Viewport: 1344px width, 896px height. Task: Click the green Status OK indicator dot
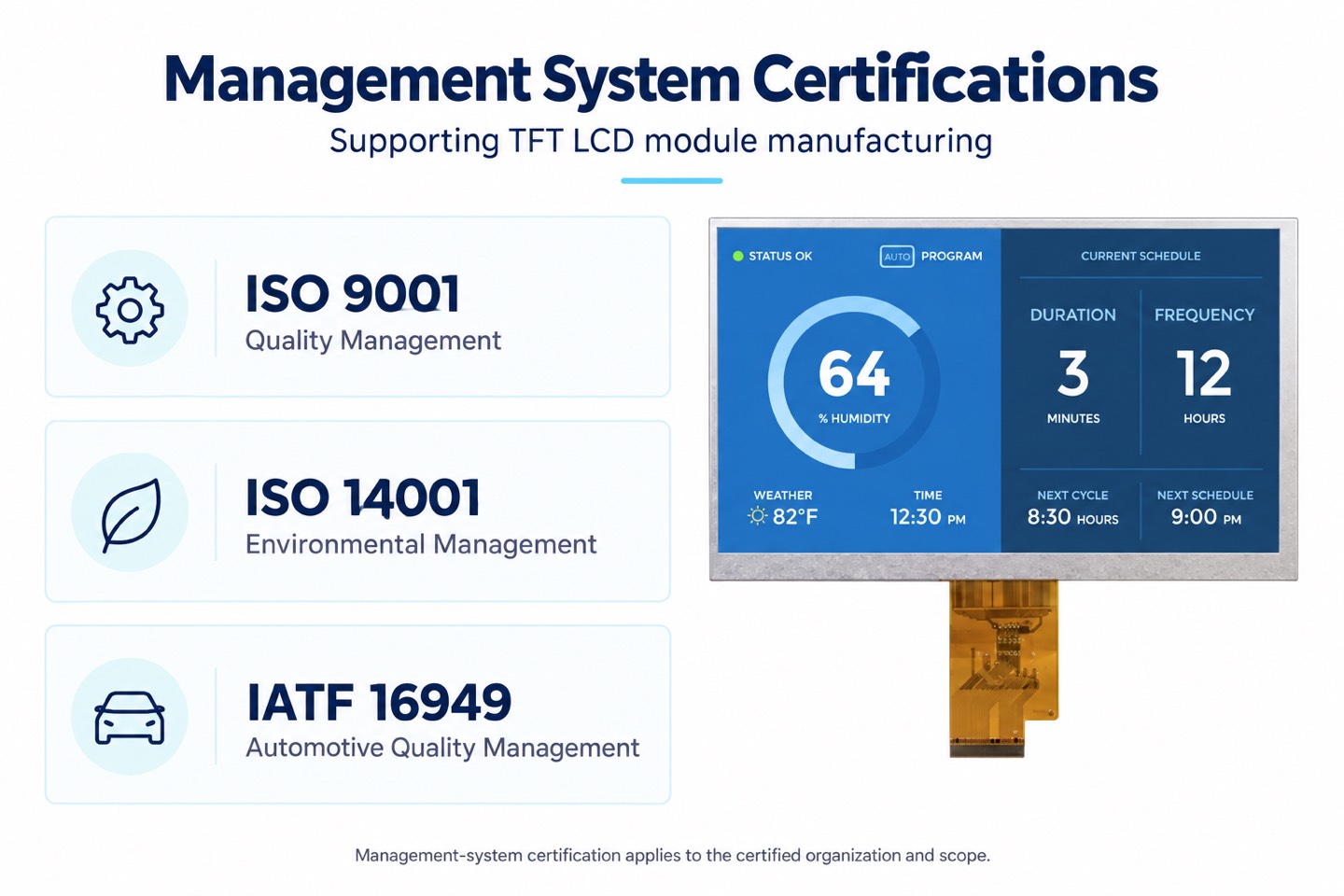point(738,256)
